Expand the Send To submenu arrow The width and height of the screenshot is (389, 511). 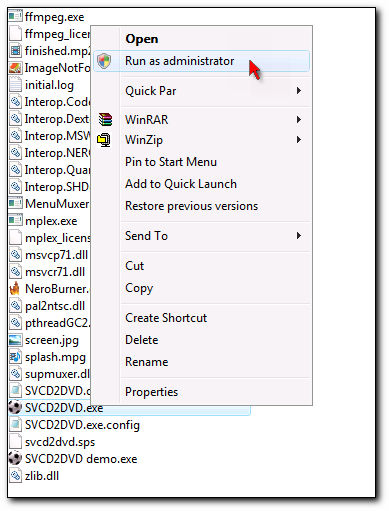(x=299, y=236)
